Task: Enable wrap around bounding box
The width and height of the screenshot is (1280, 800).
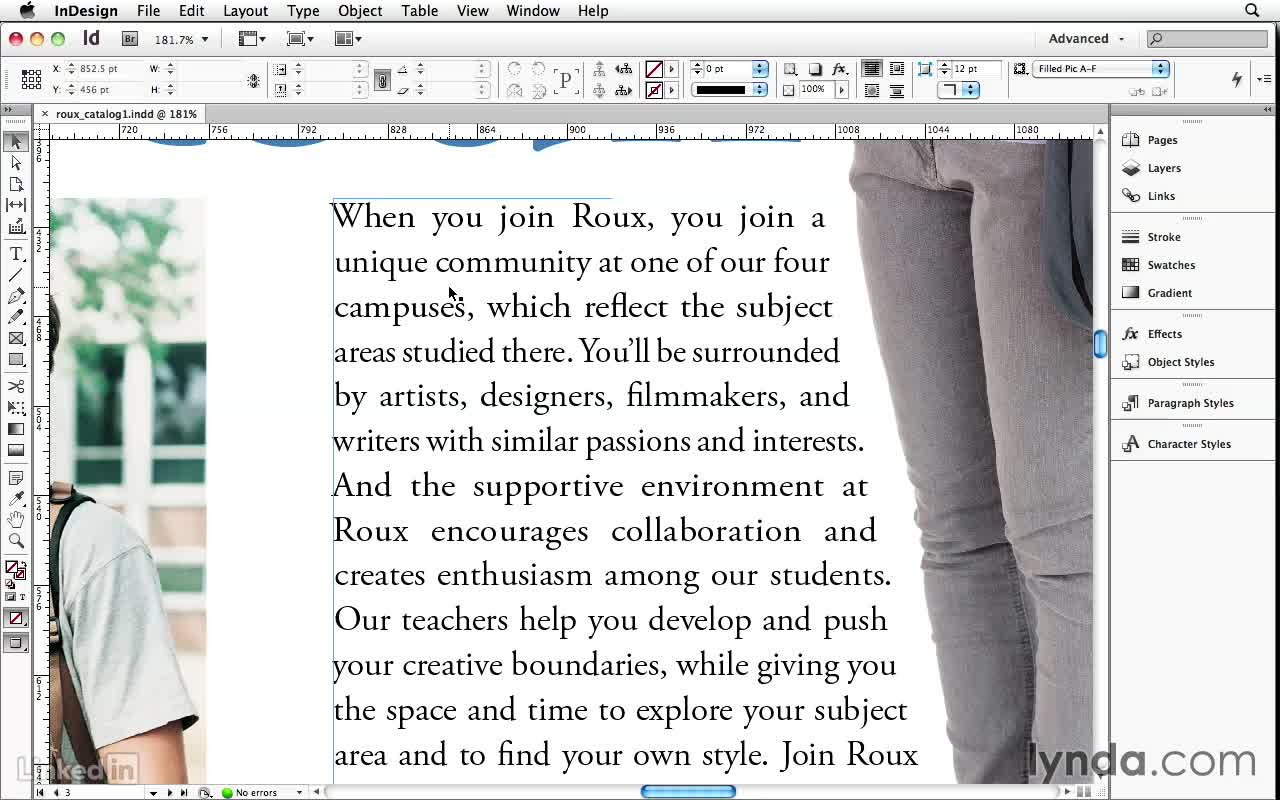Action: (897, 69)
